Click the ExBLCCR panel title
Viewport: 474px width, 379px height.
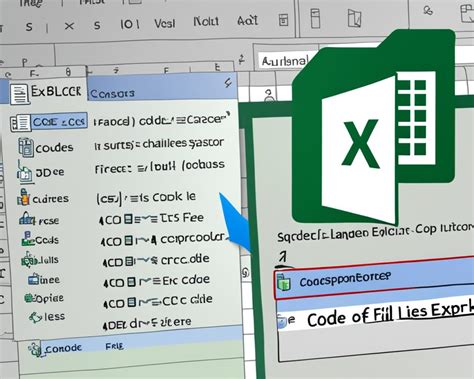click(x=56, y=91)
